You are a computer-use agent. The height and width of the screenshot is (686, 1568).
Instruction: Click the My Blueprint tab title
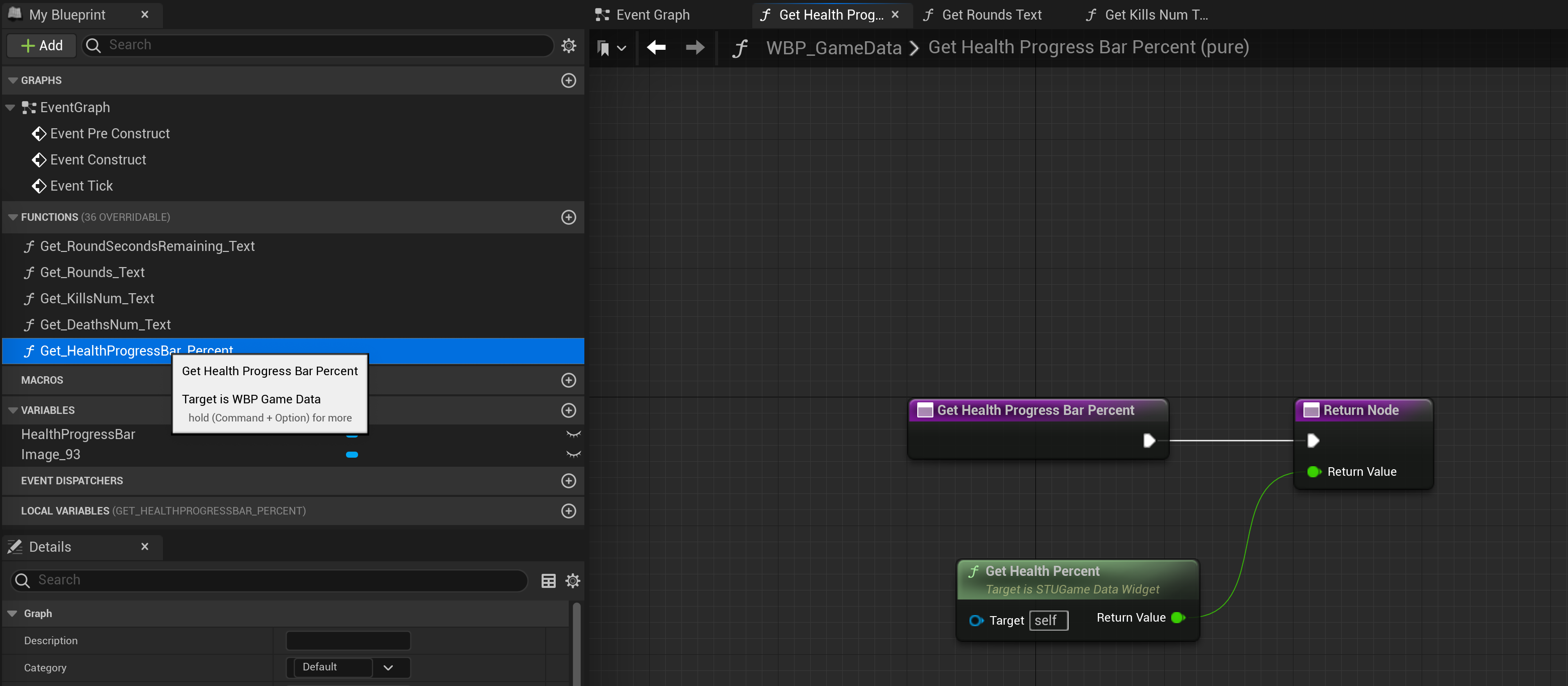point(67,15)
